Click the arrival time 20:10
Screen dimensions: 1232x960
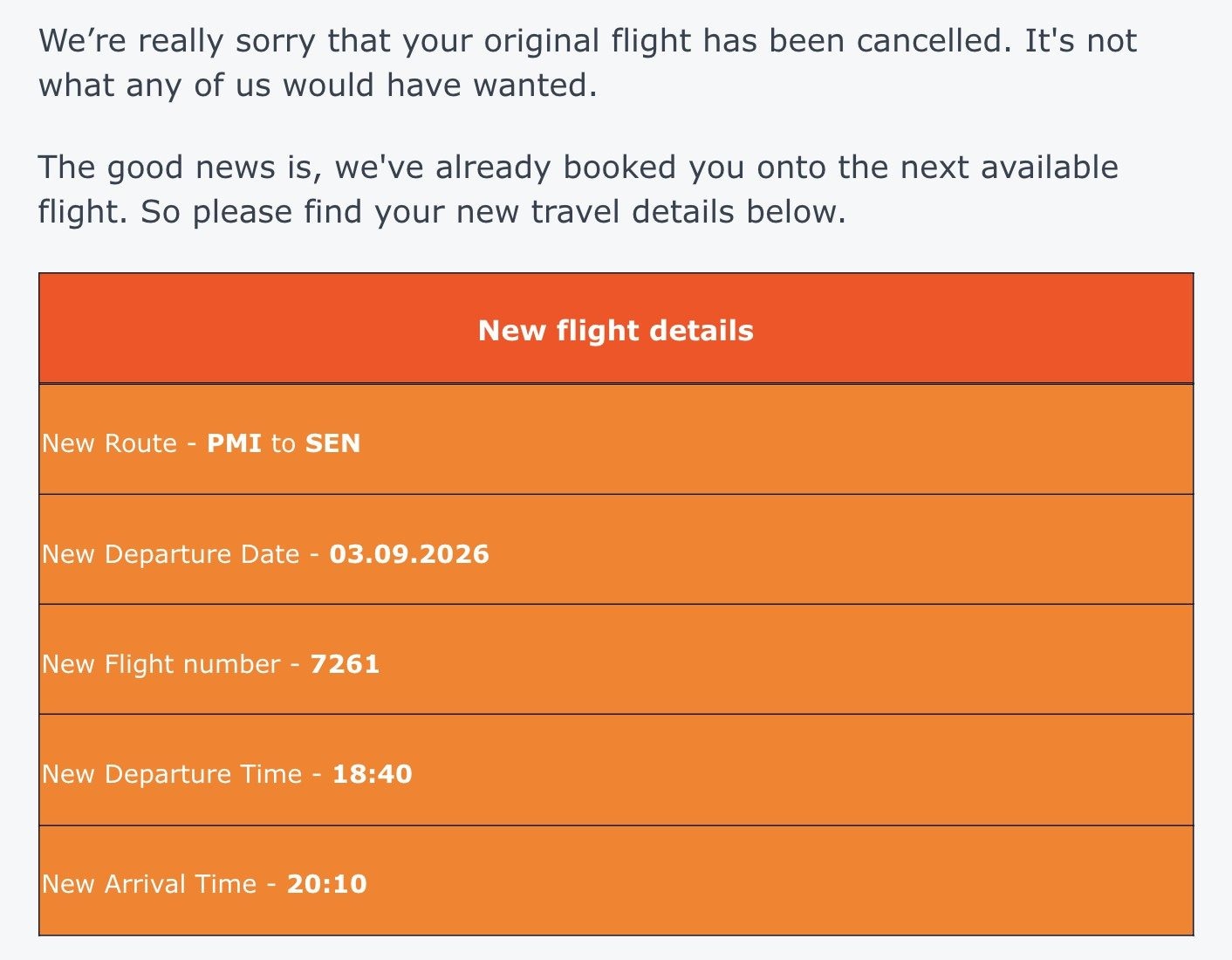coord(327,884)
